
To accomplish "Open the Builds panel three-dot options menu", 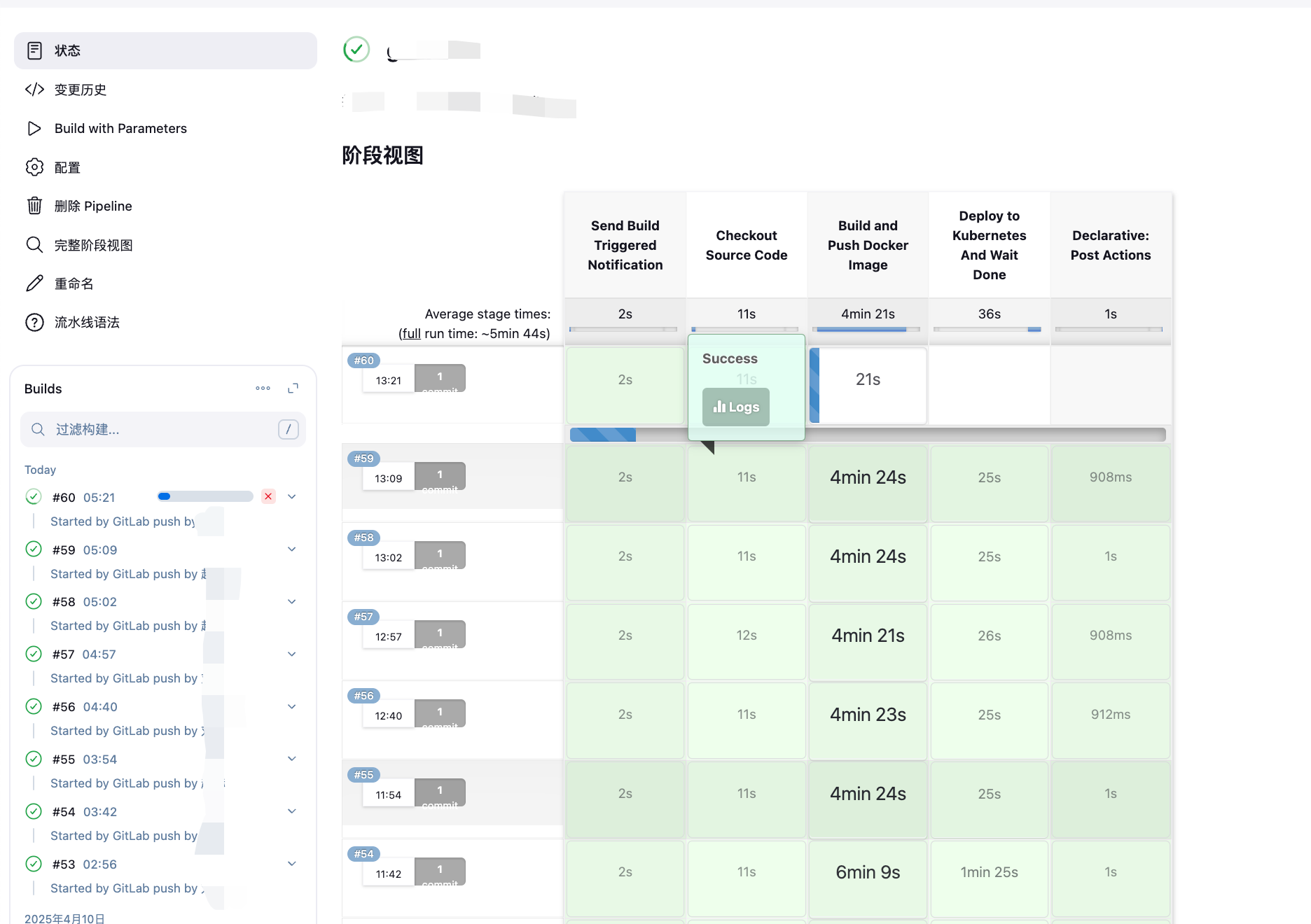I will click(x=263, y=388).
